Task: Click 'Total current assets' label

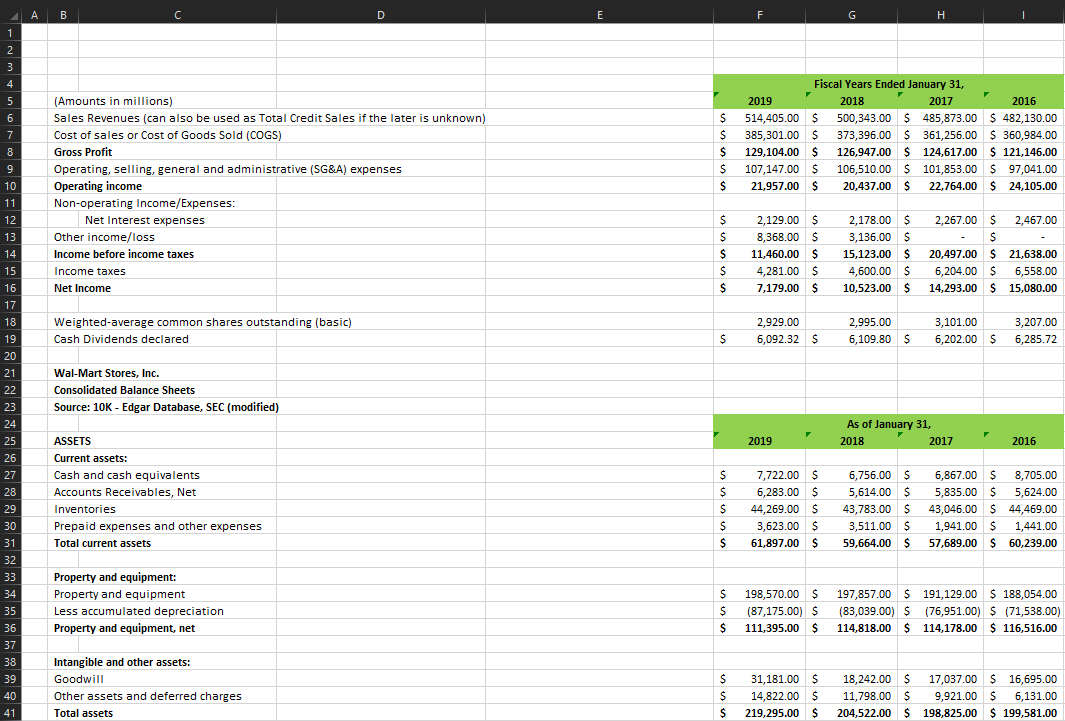Action: coord(103,542)
